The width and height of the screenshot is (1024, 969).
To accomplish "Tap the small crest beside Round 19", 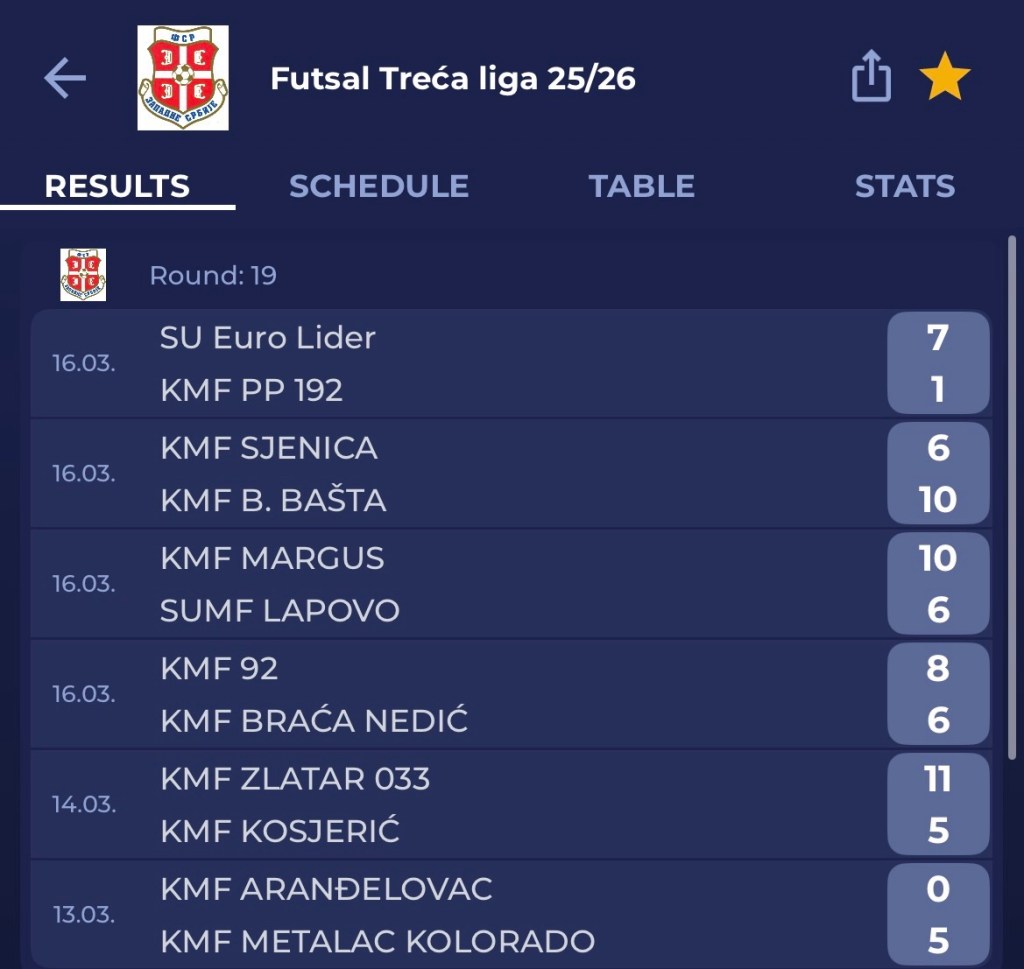I will coord(83,275).
